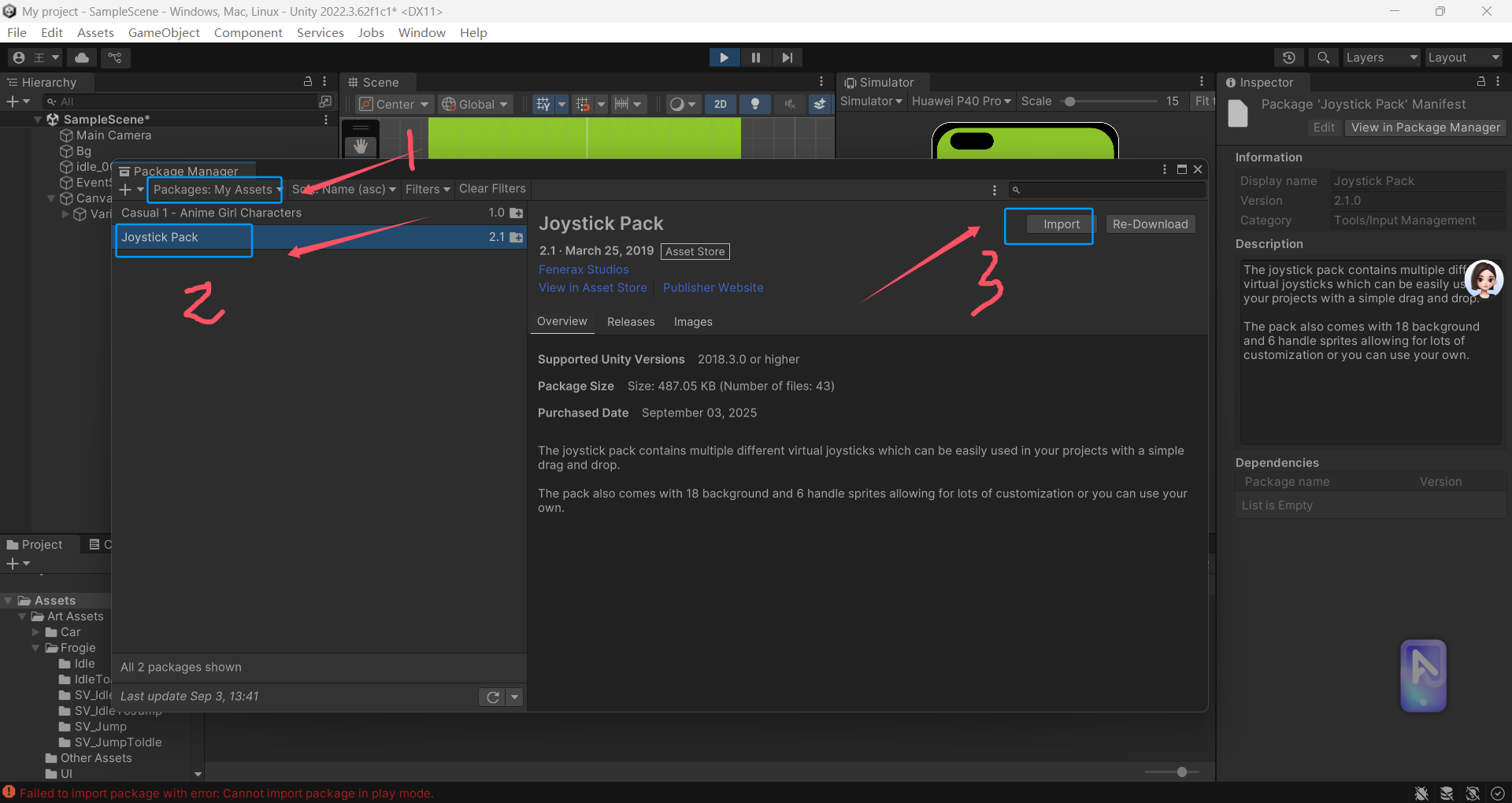Open the Layers dropdown
Screen dimensions: 1512x803
(x=1380, y=57)
